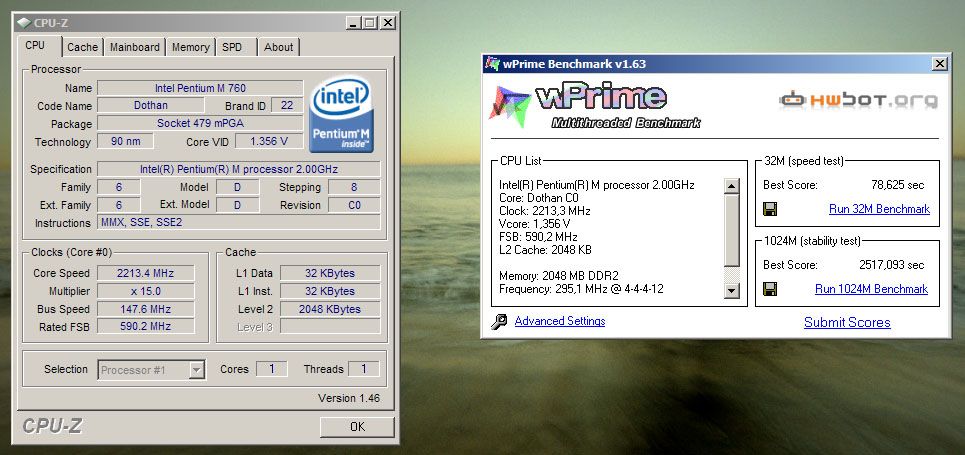Click the hwbot.org logo in wPrime
This screenshot has height=455, width=965.
point(858,100)
